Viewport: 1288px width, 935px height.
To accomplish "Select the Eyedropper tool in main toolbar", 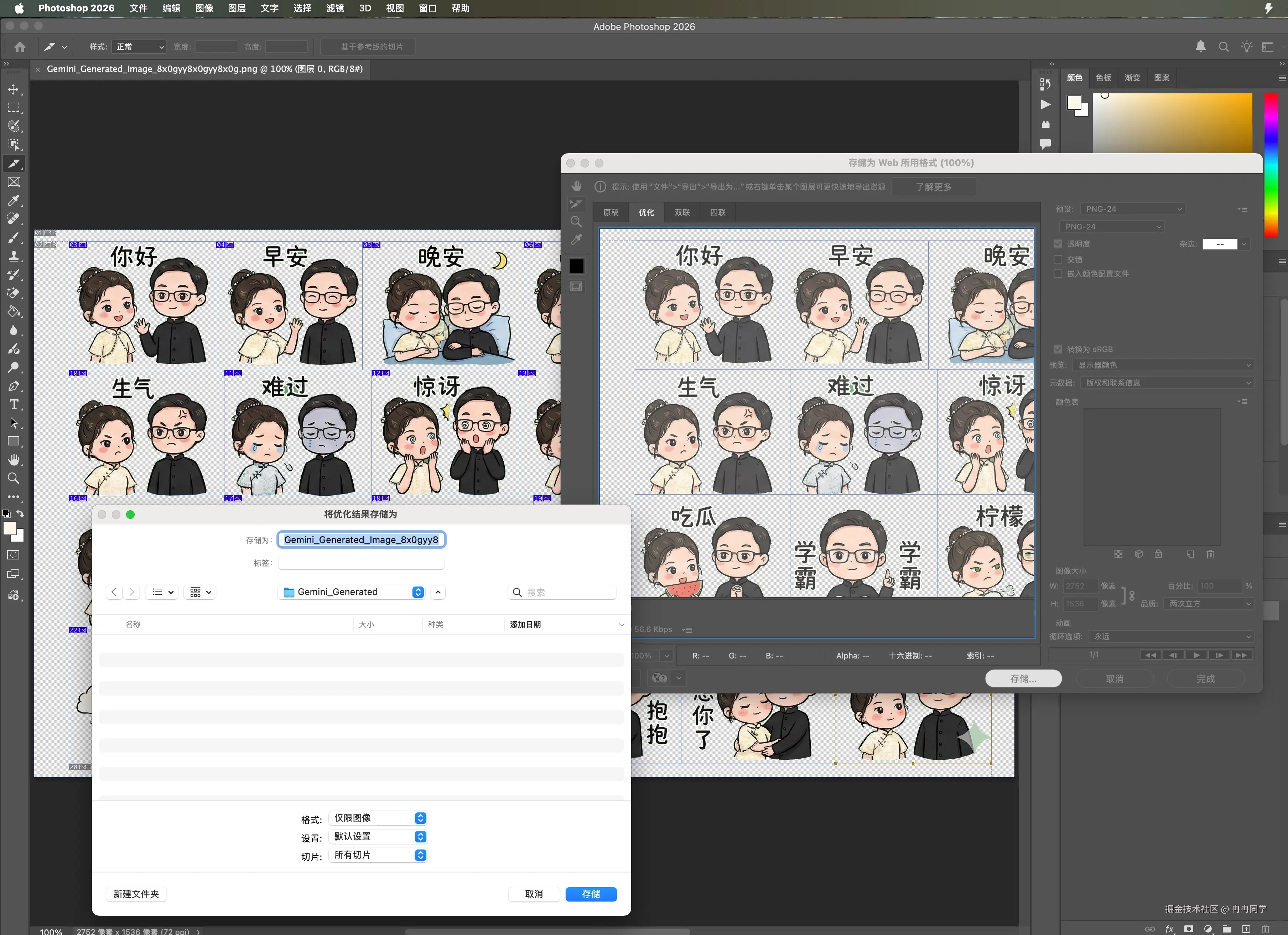I will (14, 201).
